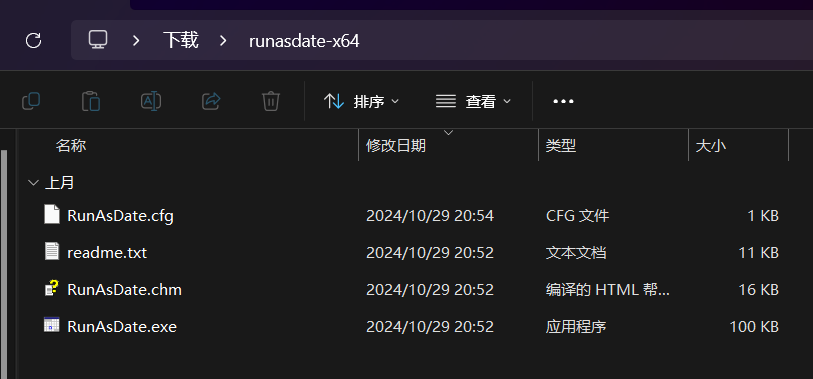This screenshot has width=813, height=379.
Task: Click the 1 KB size cell
Action: (x=763, y=216)
